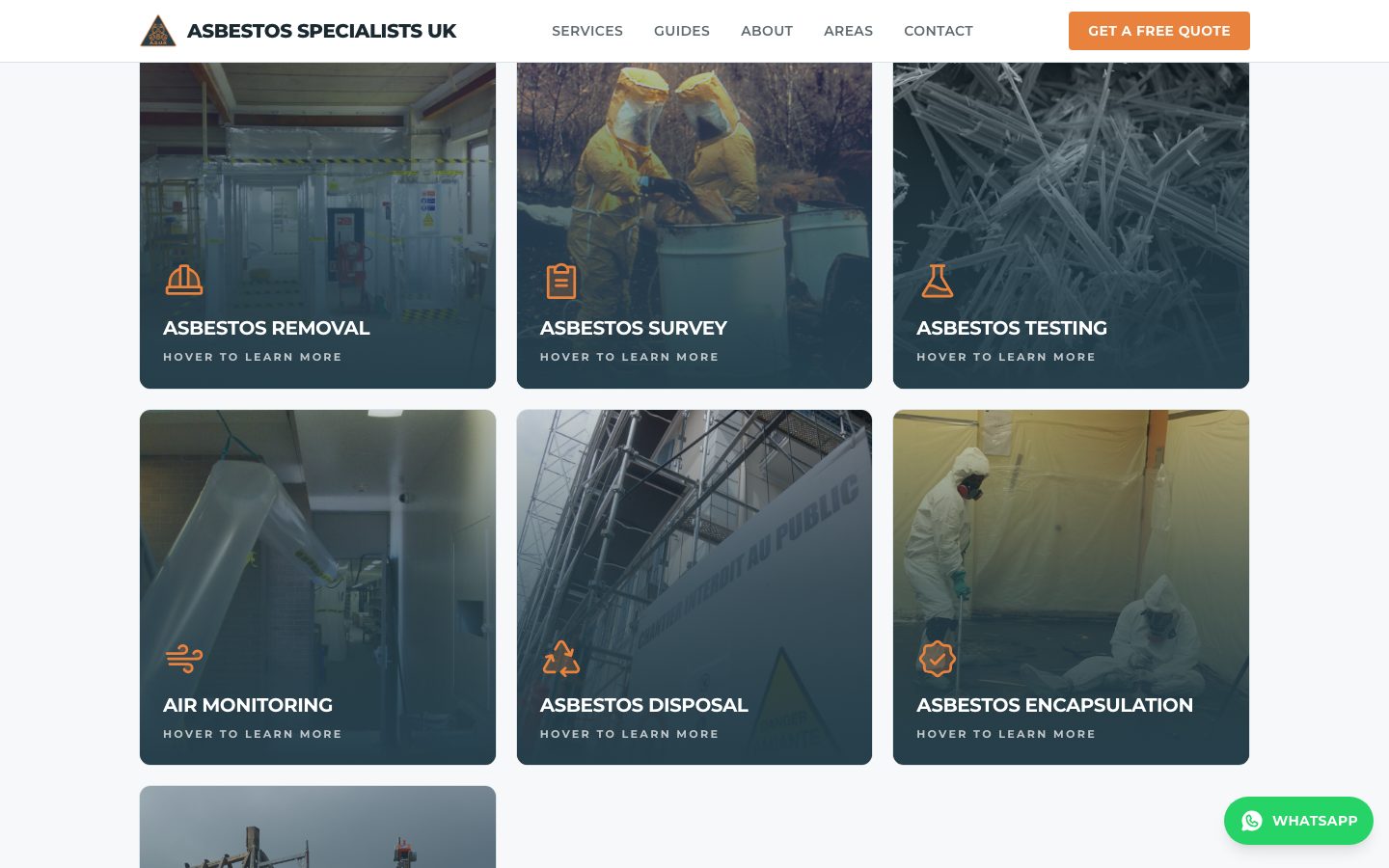Image resolution: width=1389 pixels, height=868 pixels.
Task: Open the Asbestos Survey heading link
Action: [x=634, y=328]
